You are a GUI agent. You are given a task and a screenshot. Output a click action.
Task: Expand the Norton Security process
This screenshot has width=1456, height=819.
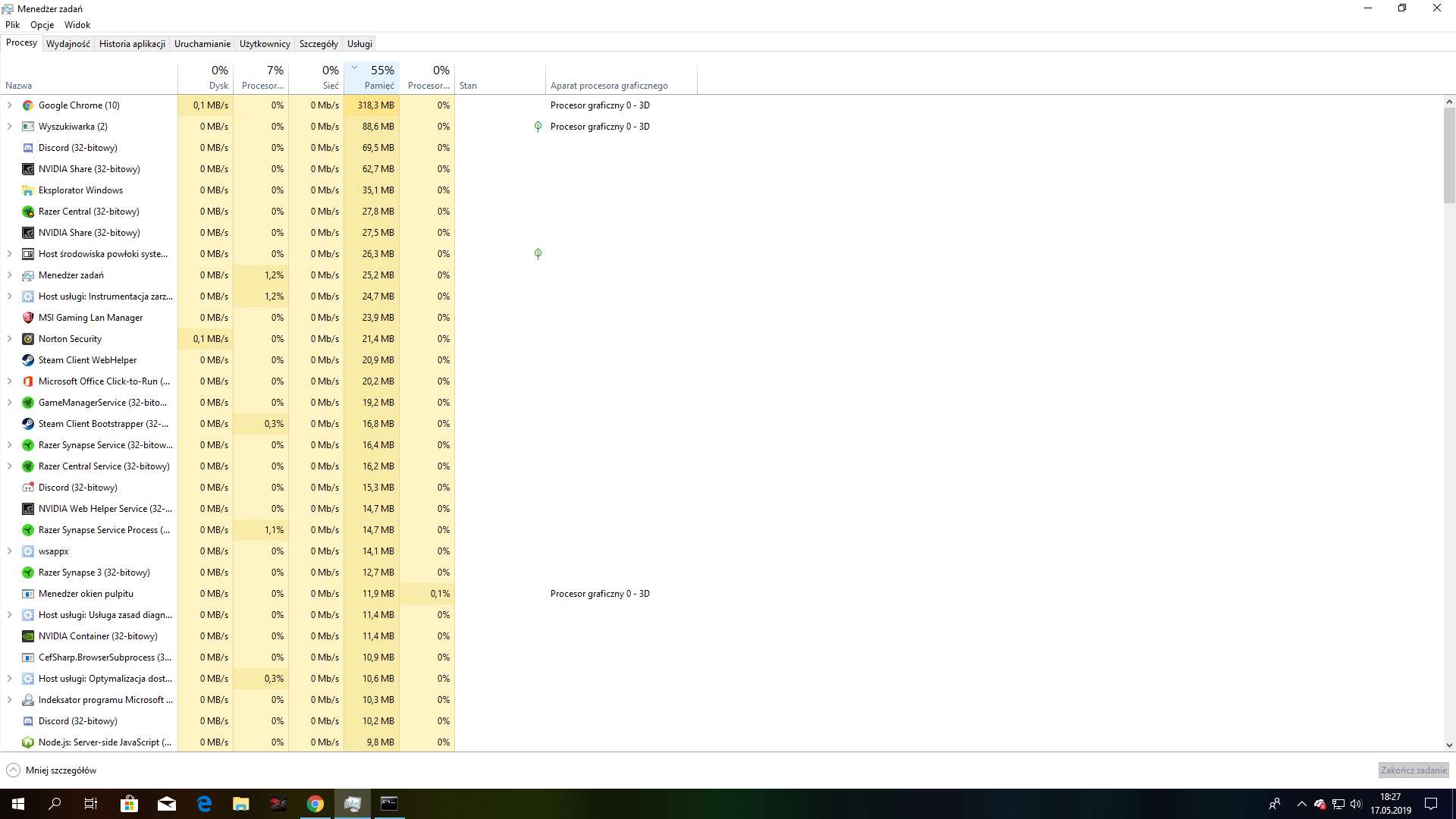pyautogui.click(x=9, y=339)
